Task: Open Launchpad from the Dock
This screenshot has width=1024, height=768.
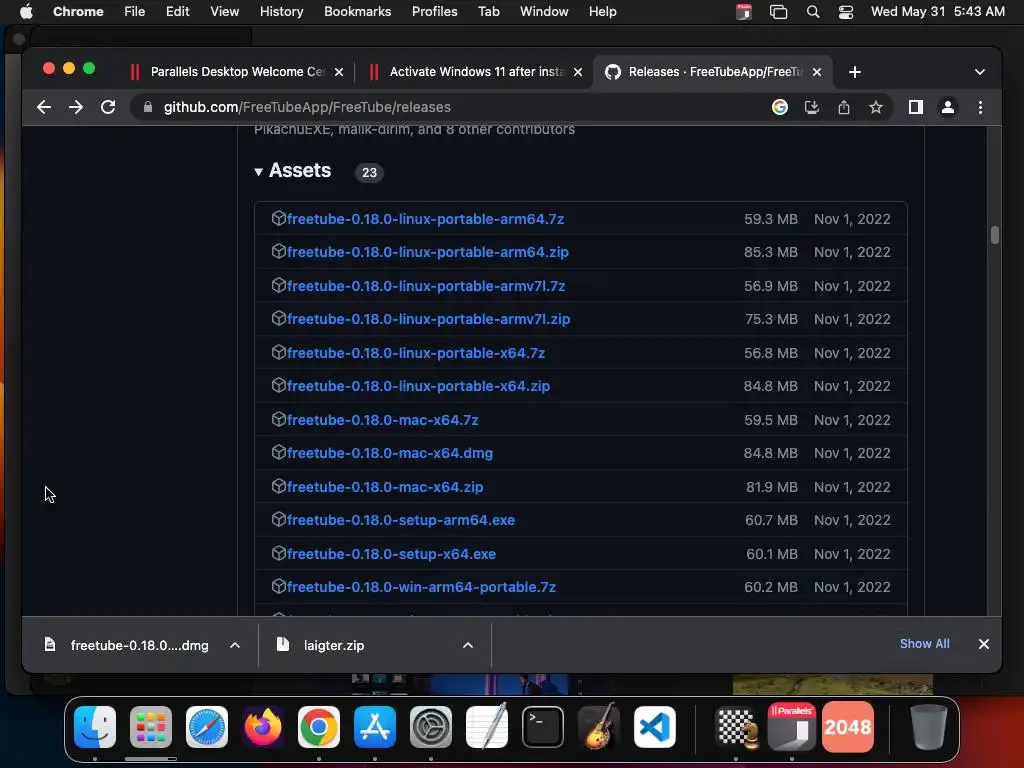Action: tap(151, 727)
